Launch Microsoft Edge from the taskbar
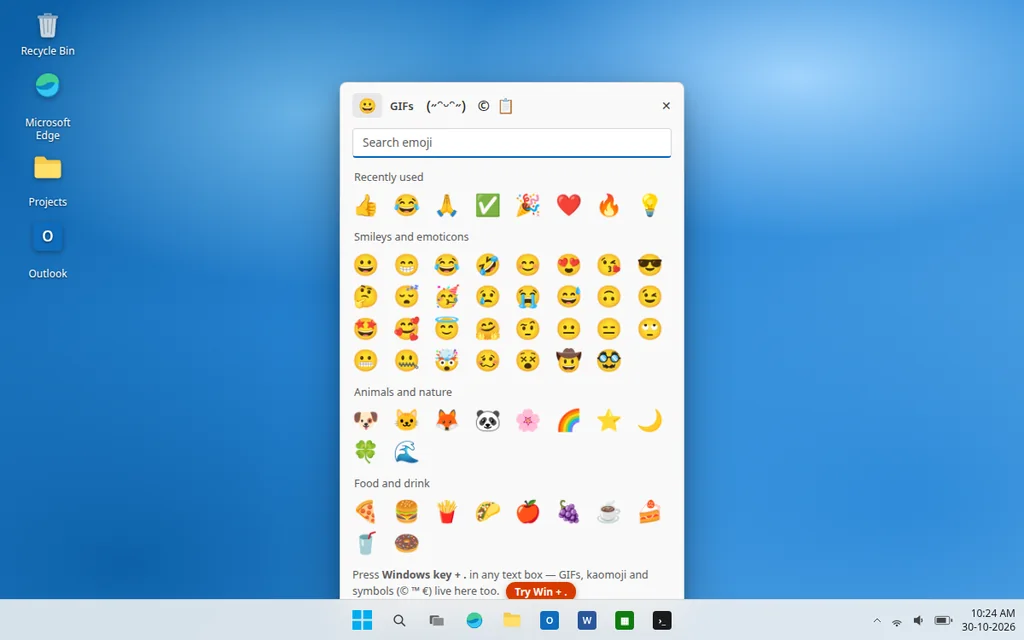The width and height of the screenshot is (1024, 640). (x=474, y=620)
